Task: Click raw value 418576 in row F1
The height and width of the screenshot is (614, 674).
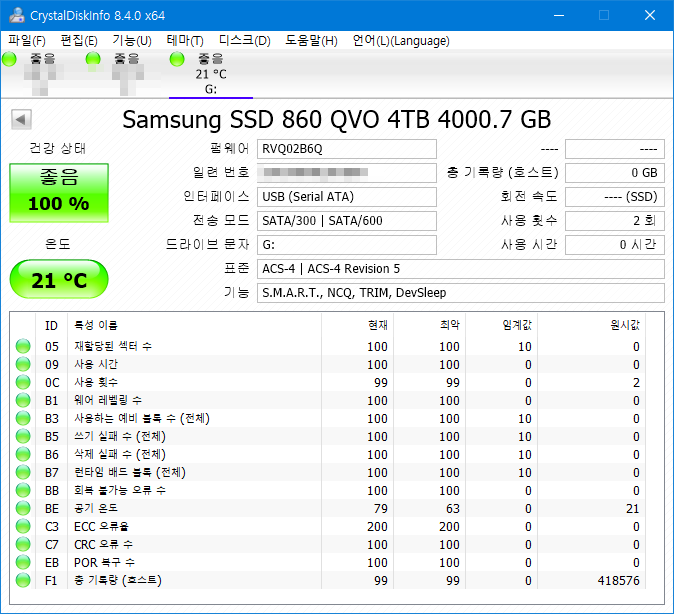Action: (x=619, y=580)
